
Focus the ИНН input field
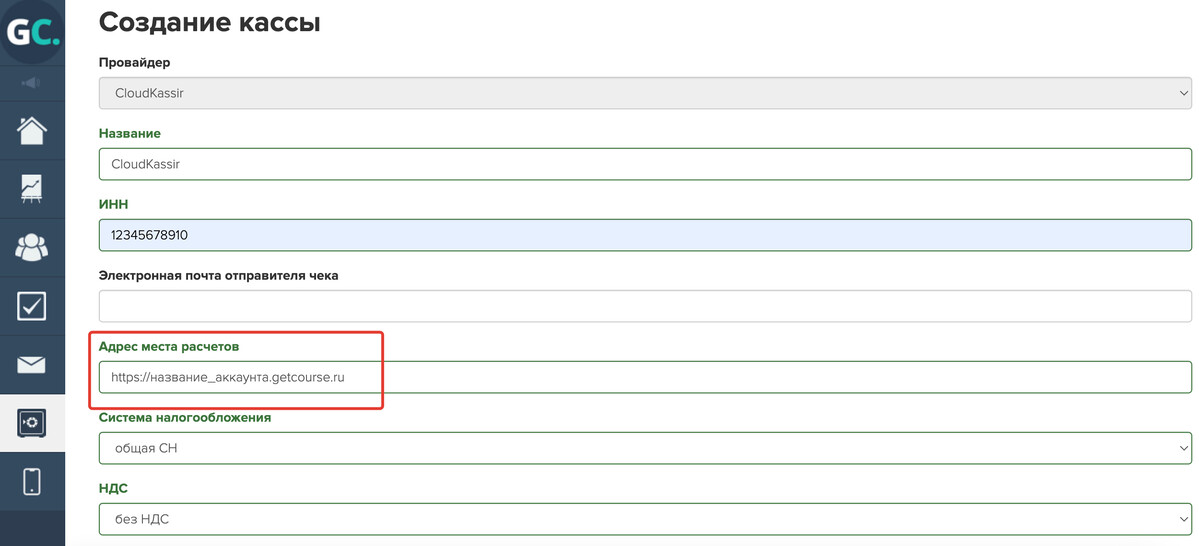[x=645, y=235]
